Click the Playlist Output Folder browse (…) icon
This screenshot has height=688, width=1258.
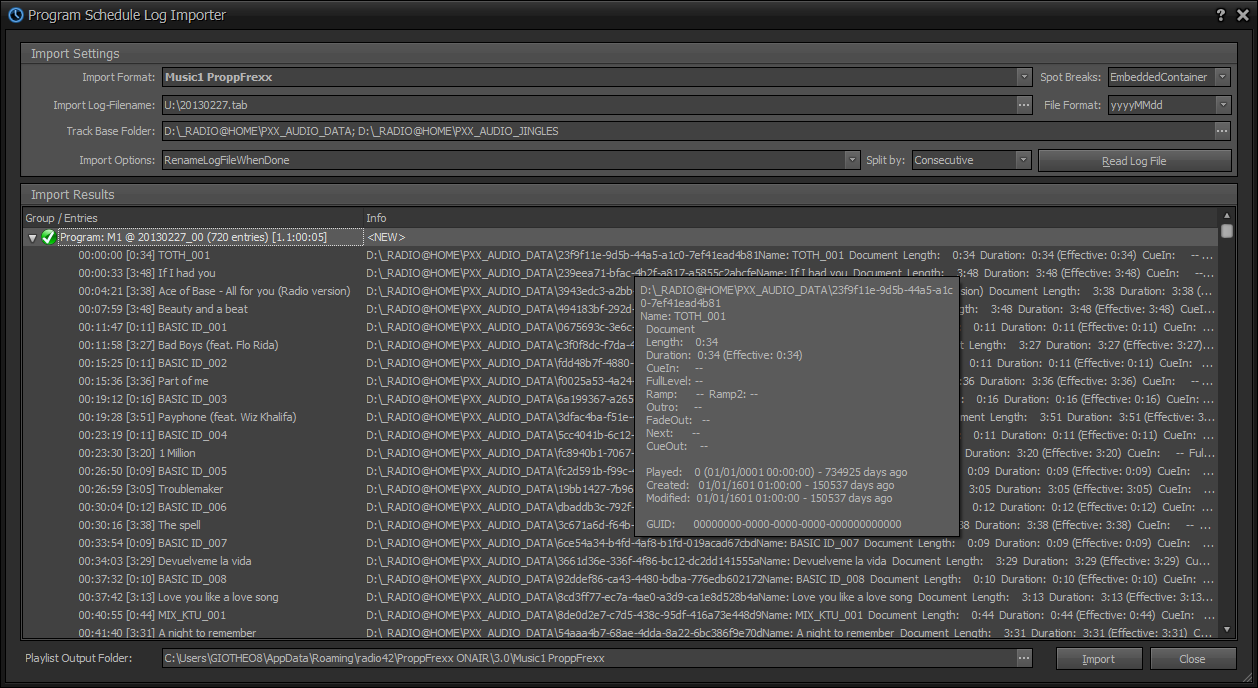pos(1023,658)
